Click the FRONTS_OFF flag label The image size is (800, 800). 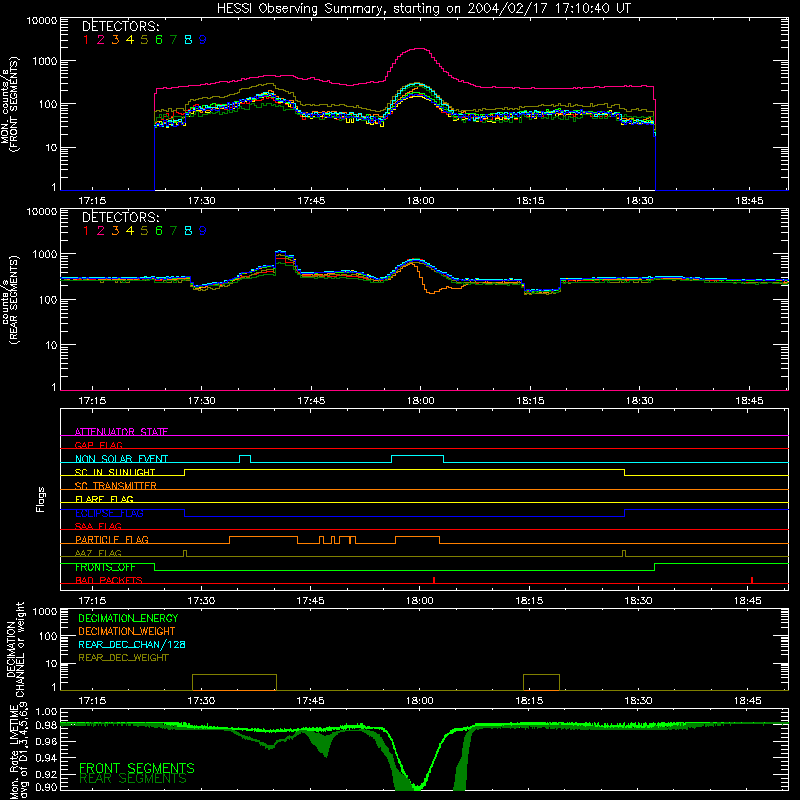pos(105,567)
